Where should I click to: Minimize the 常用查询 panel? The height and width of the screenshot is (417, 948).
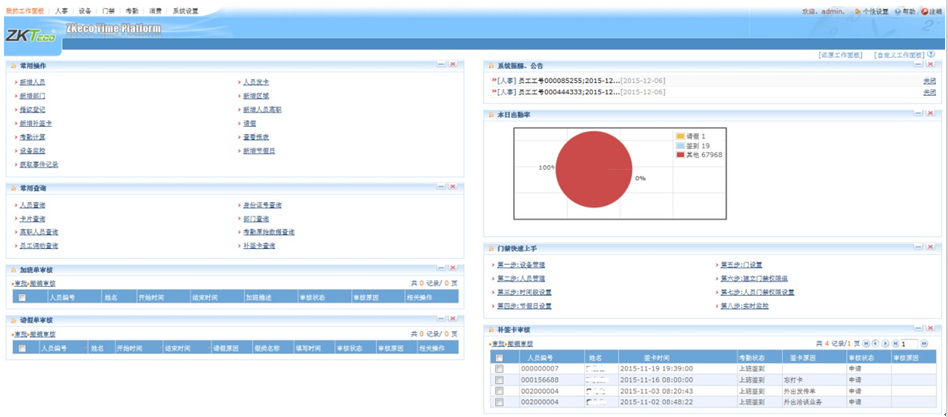pyautogui.click(x=441, y=187)
